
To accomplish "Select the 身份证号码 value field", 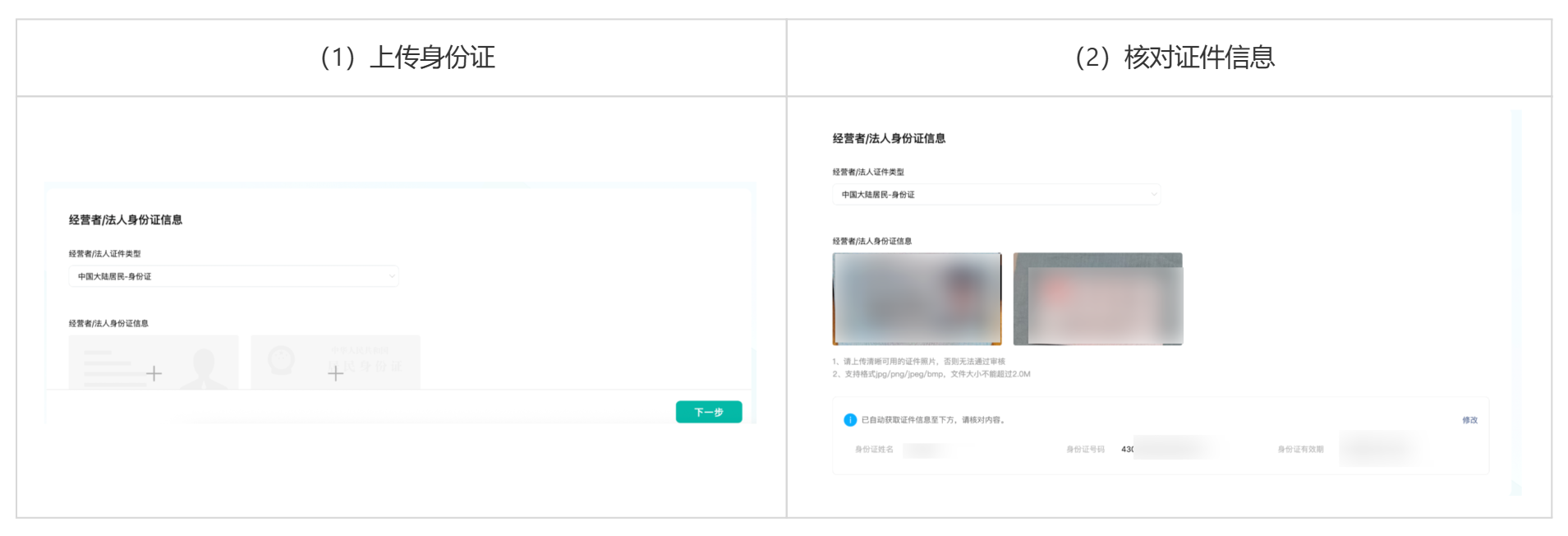I will coord(1170,449).
